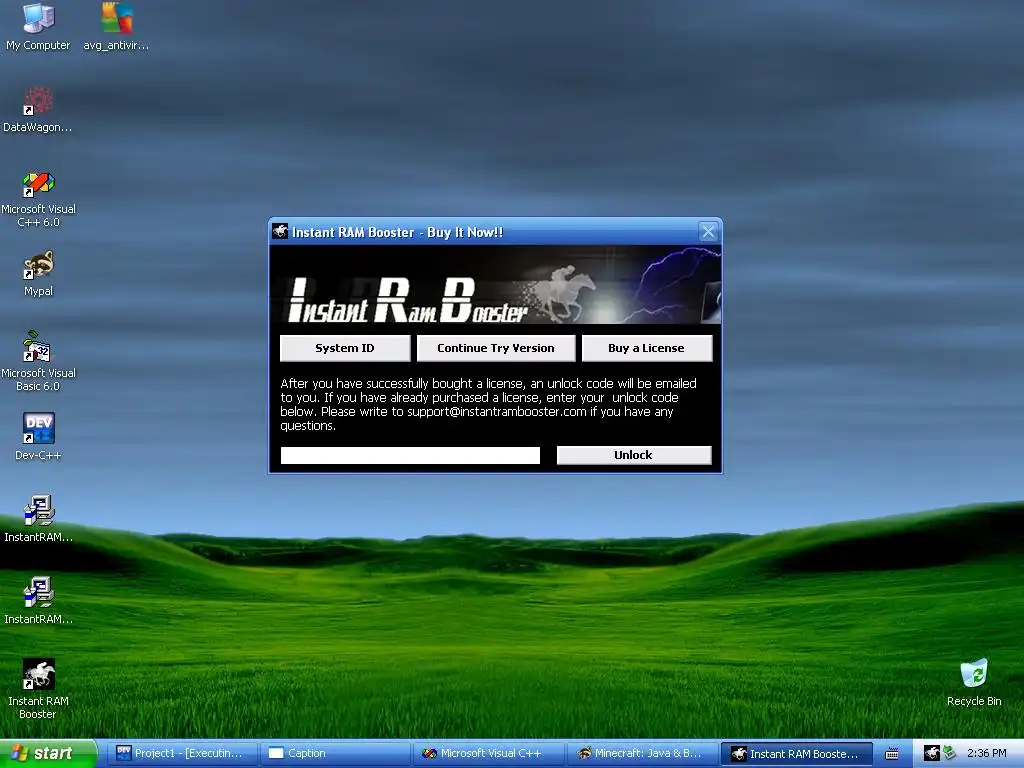Focus the unlock code input field

410,455
